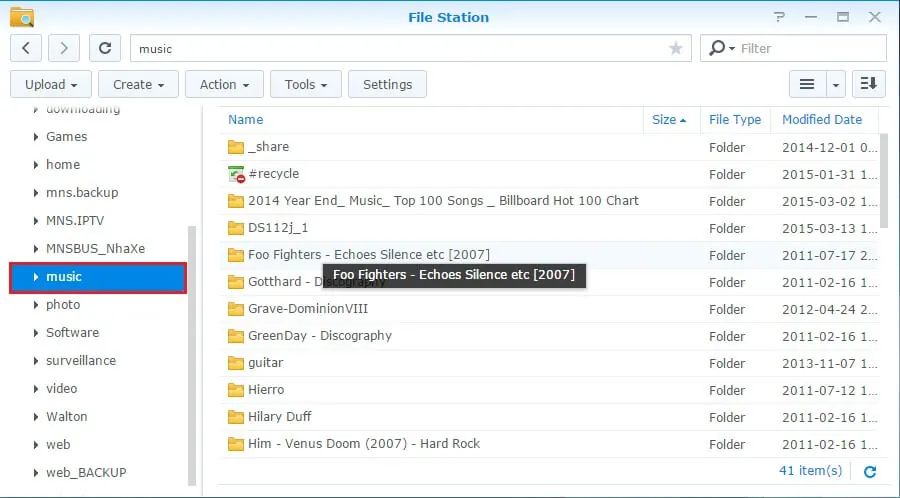900x498 pixels.
Task: Sort by the Modified Date column header
Action: [x=822, y=119]
